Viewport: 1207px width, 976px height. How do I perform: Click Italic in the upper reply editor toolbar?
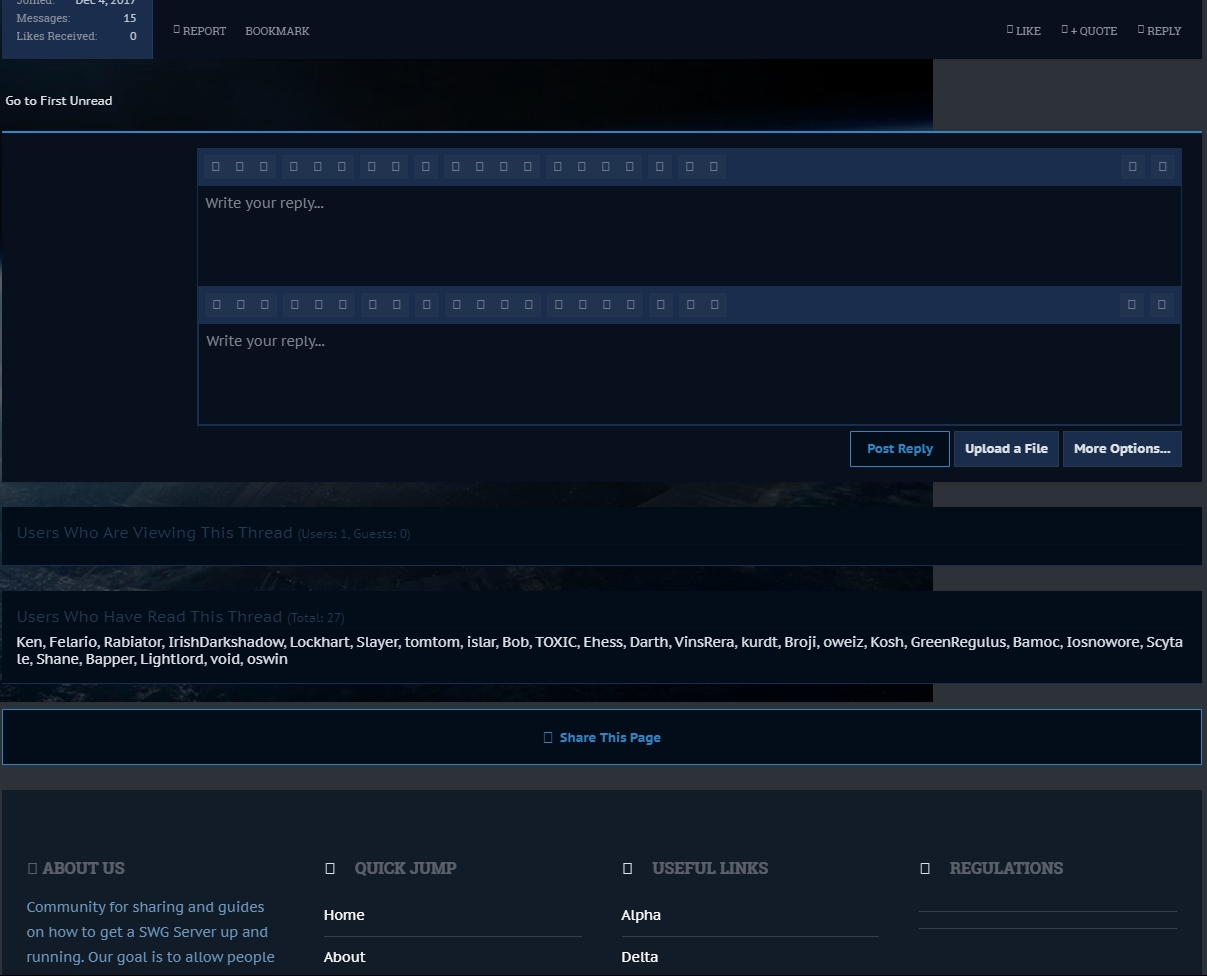pos(239,167)
